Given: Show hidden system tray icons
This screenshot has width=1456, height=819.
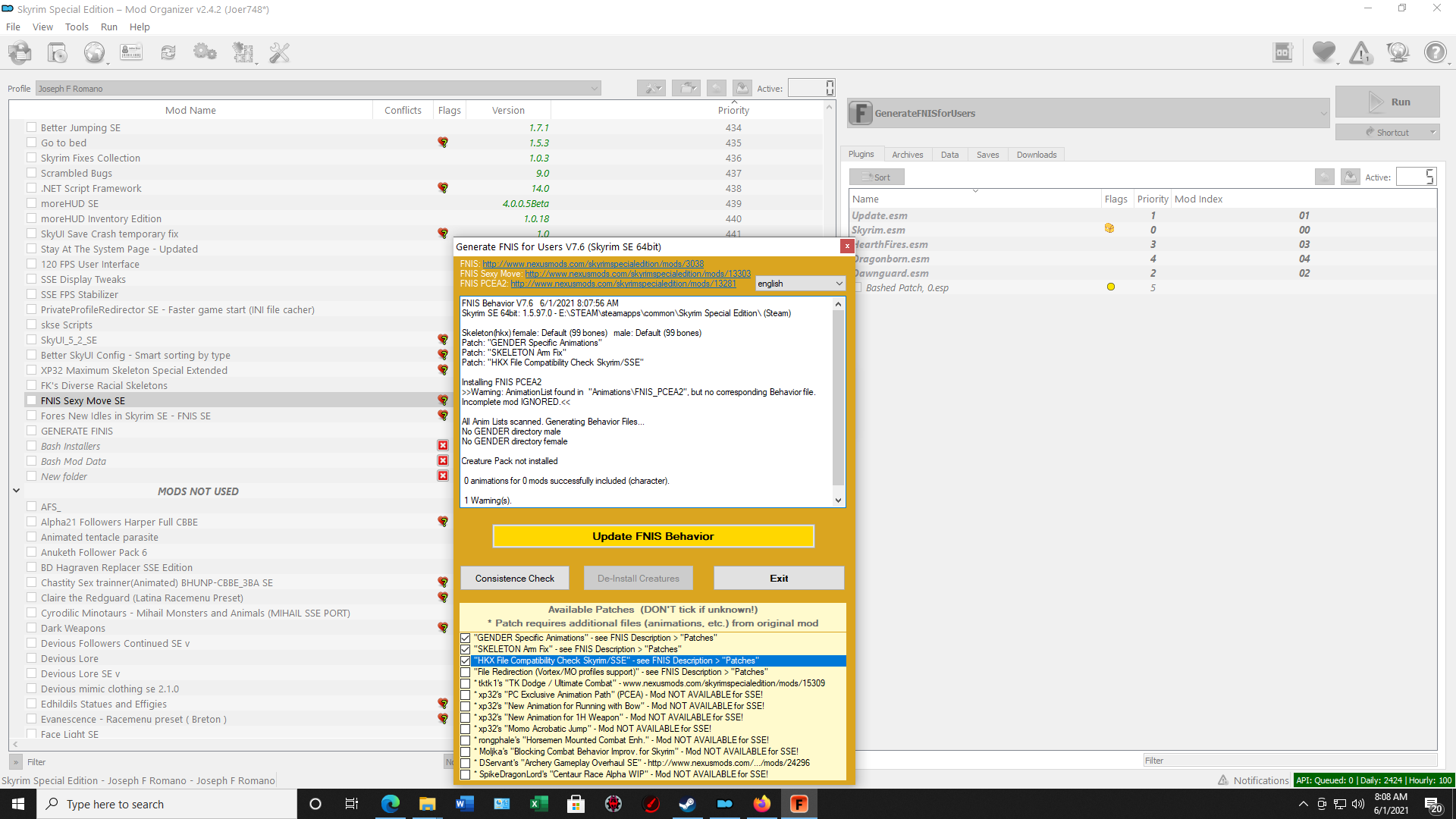Looking at the screenshot, I should point(1303,804).
